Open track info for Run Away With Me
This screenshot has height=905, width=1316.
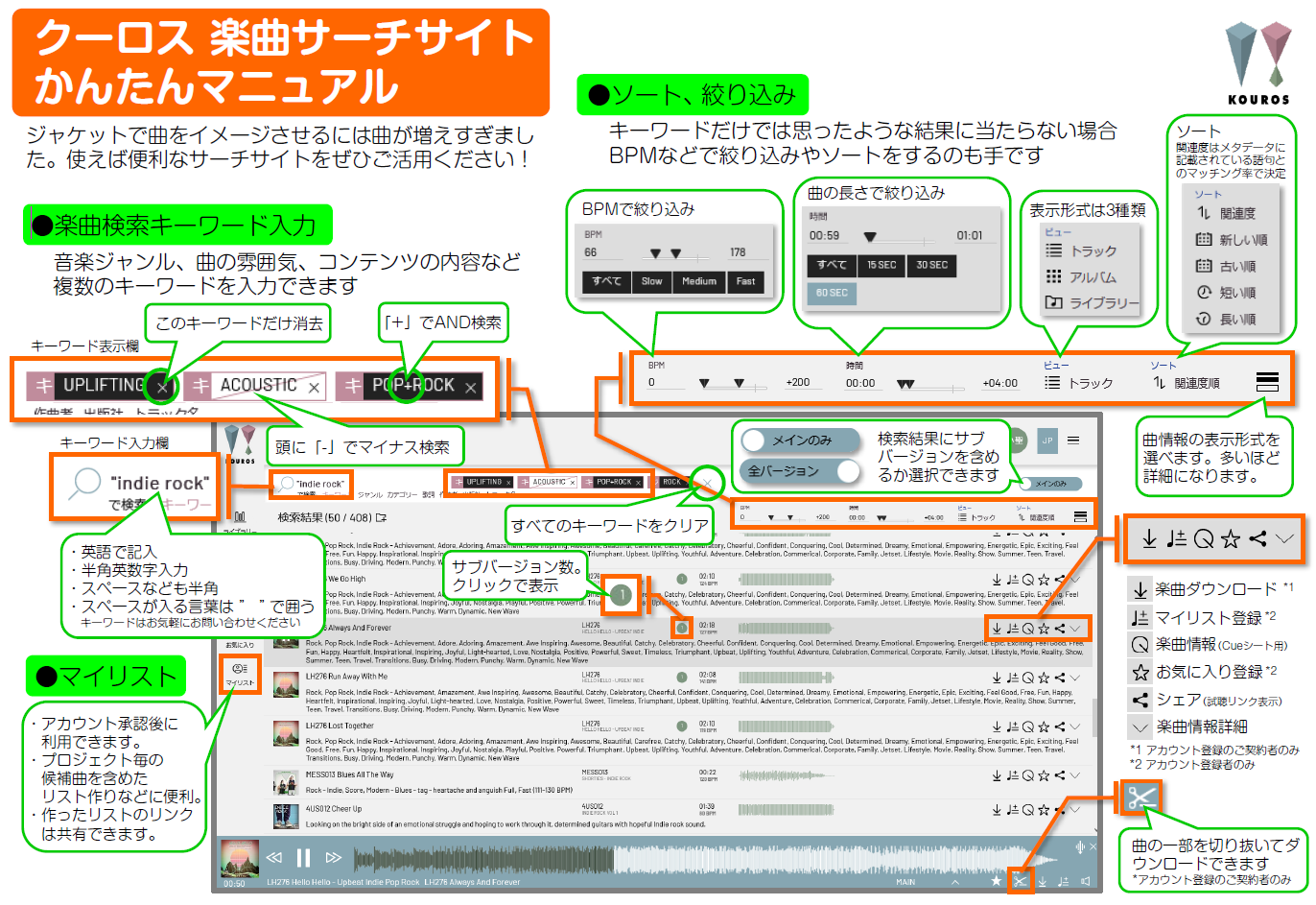pos(1028,678)
